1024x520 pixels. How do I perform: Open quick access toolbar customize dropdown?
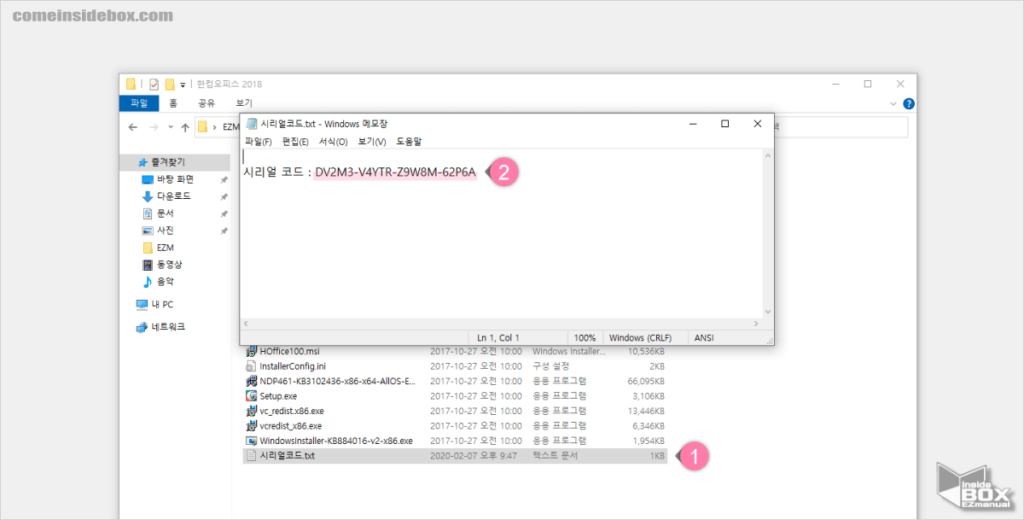pyautogui.click(x=183, y=84)
